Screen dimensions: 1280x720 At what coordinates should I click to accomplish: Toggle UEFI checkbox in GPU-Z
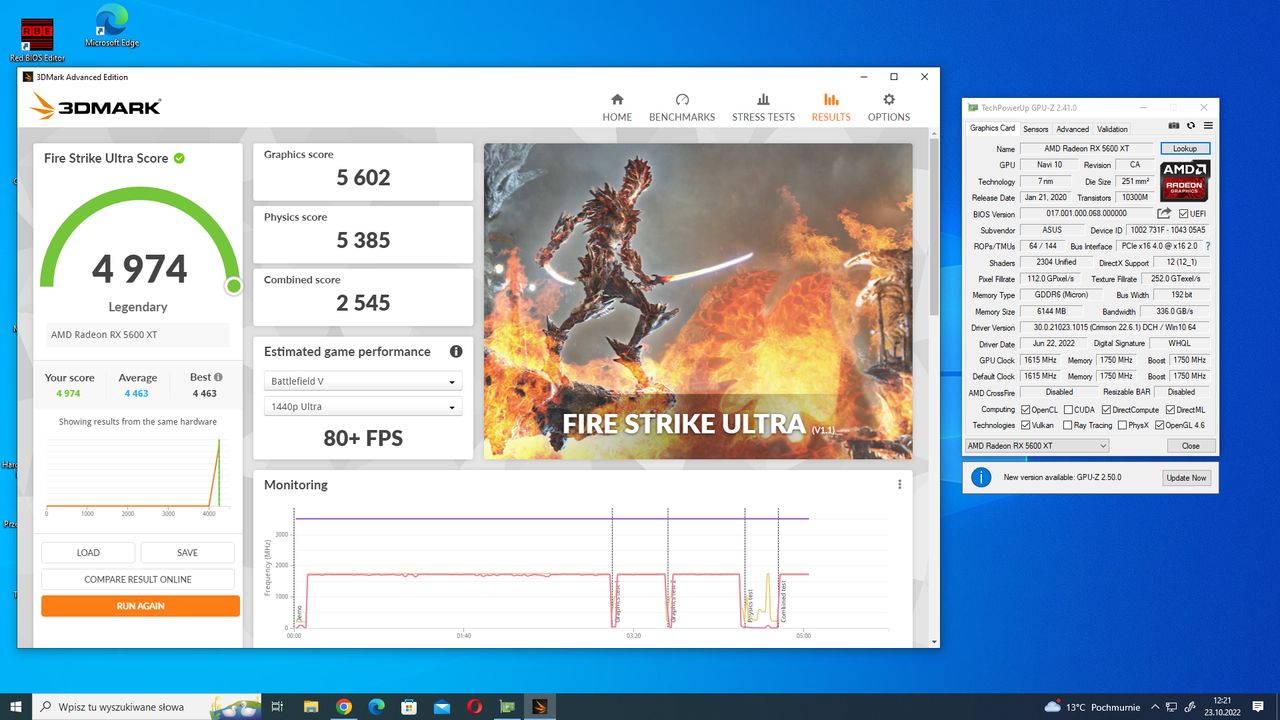(x=1184, y=214)
